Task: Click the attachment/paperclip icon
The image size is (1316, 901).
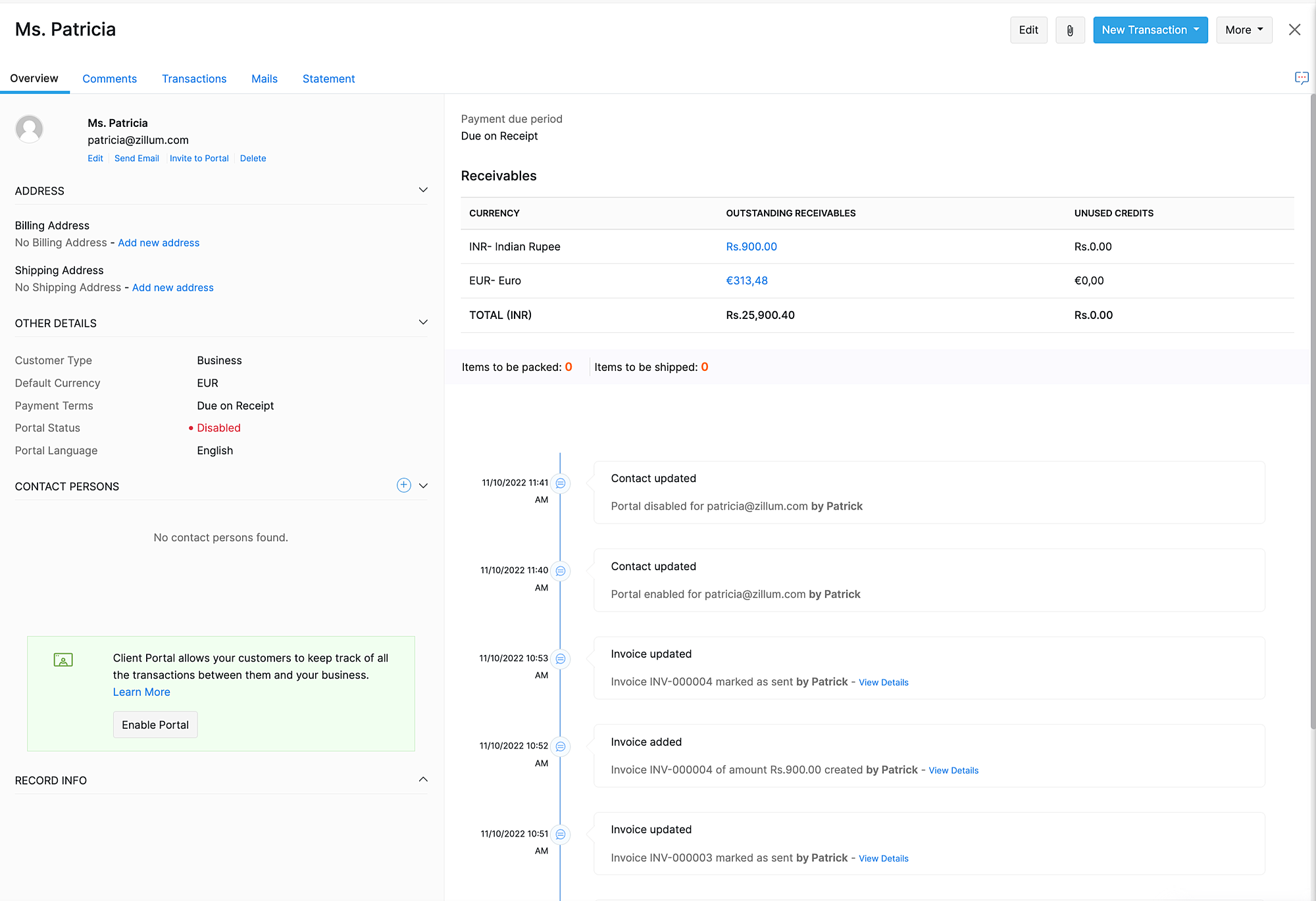Action: pos(1068,29)
